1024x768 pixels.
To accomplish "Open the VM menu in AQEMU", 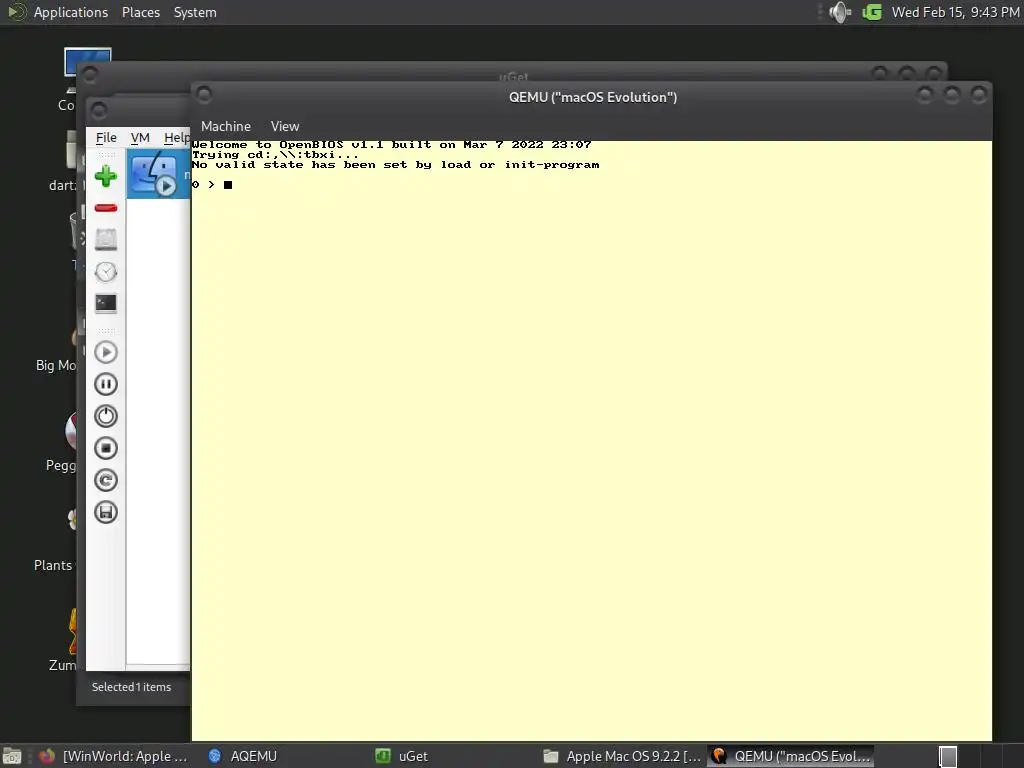I will (x=140, y=138).
